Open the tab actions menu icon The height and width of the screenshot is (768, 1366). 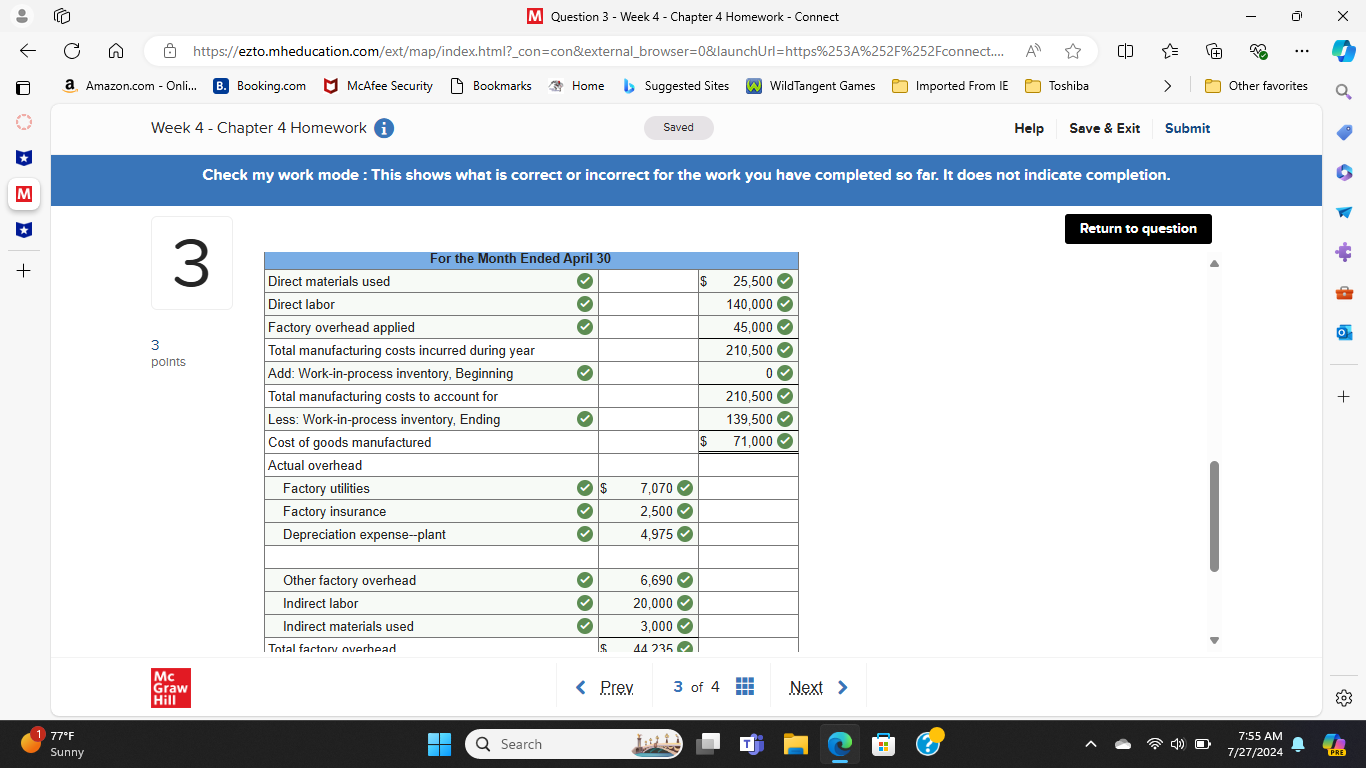(x=62, y=16)
